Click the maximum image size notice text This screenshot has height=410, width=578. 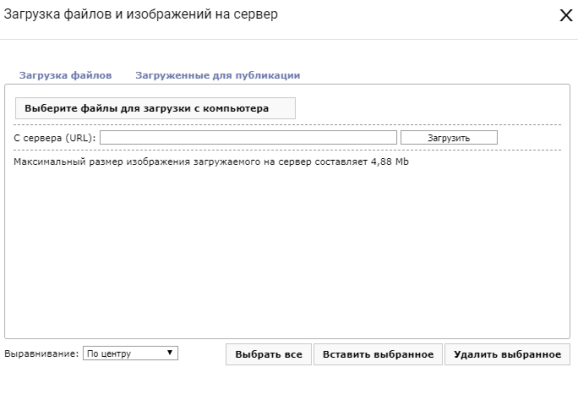click(x=211, y=162)
